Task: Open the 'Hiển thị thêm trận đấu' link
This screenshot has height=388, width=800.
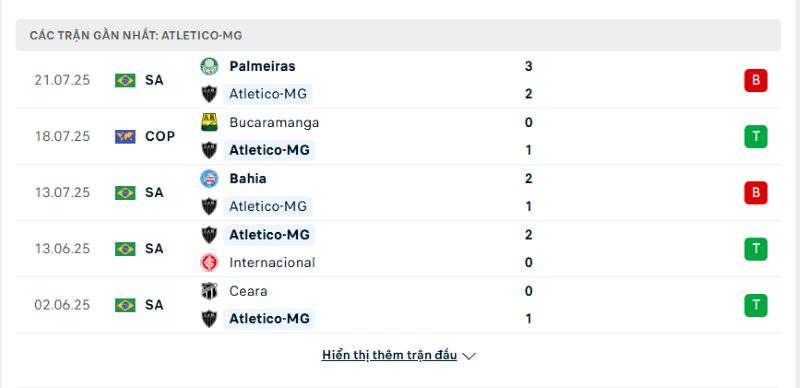Action: point(389,355)
